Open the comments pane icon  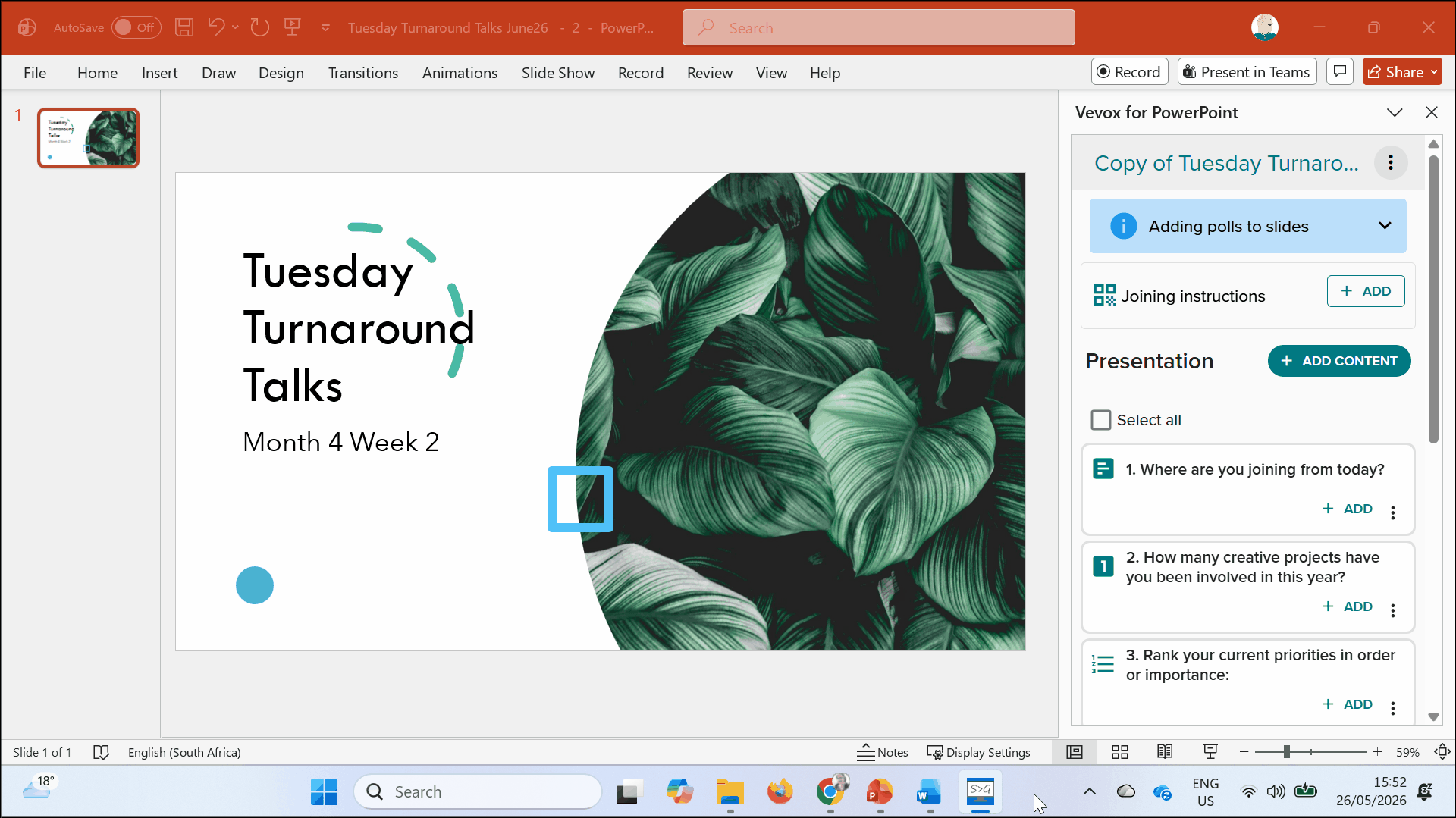pos(1340,72)
